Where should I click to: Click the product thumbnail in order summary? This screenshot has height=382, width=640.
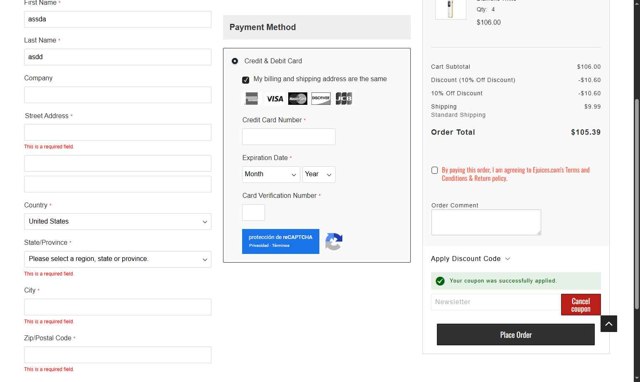(x=450, y=9)
